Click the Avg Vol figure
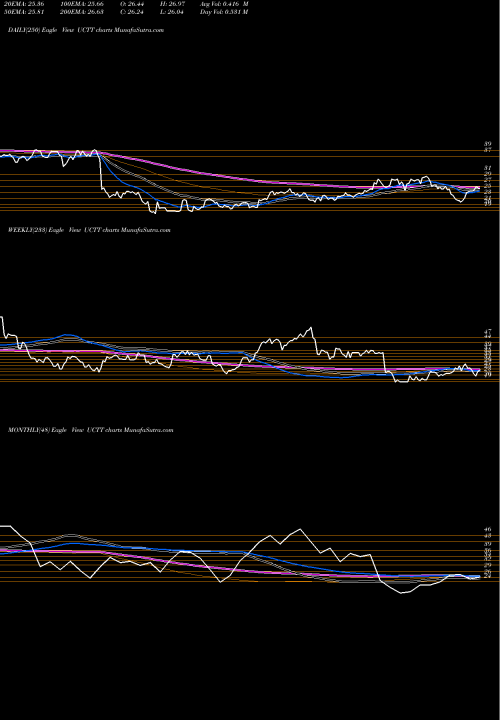This screenshot has height=720, width=500. (225, 4)
